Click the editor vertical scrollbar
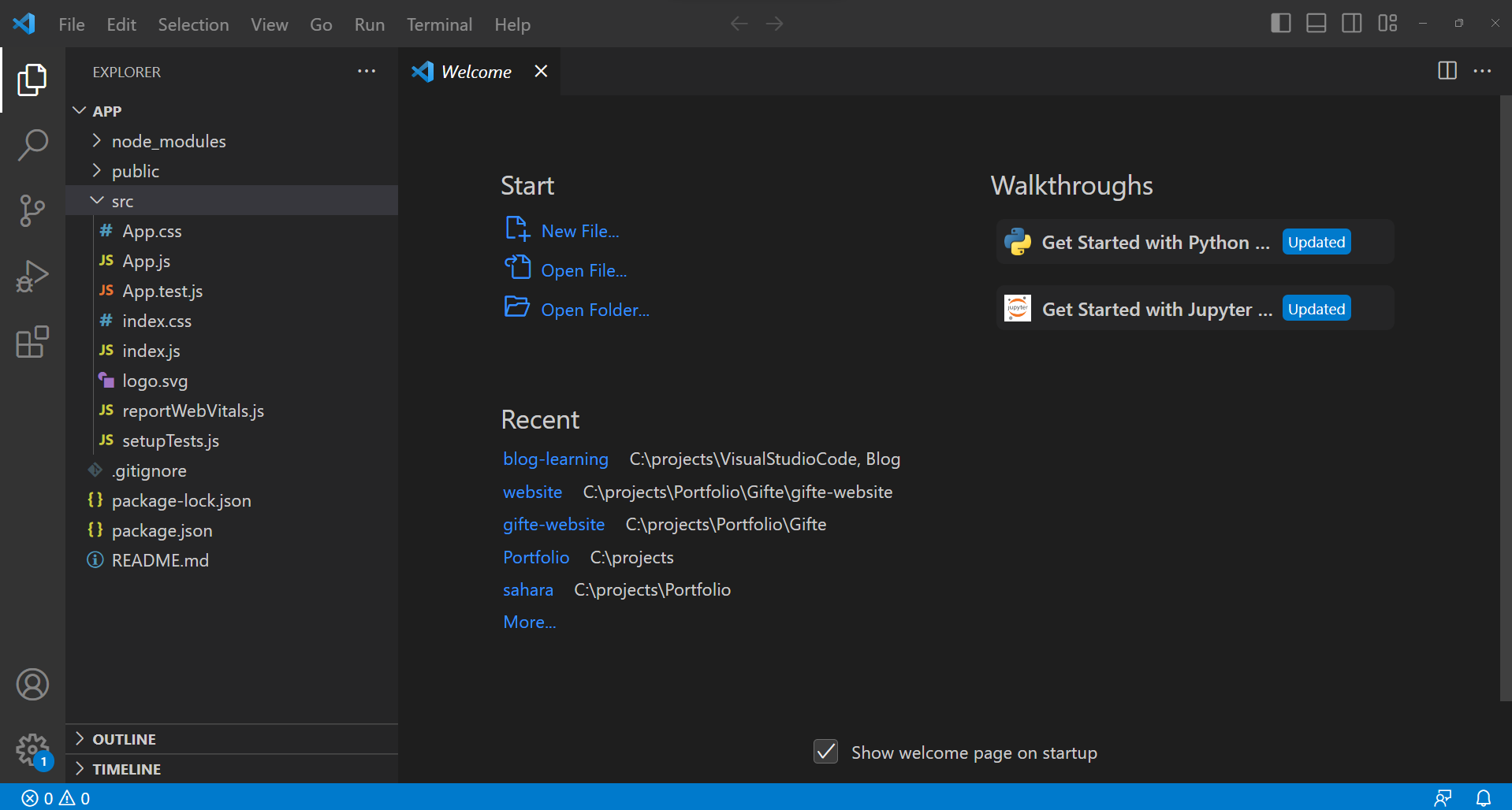This screenshot has height=810, width=1512. click(1505, 398)
